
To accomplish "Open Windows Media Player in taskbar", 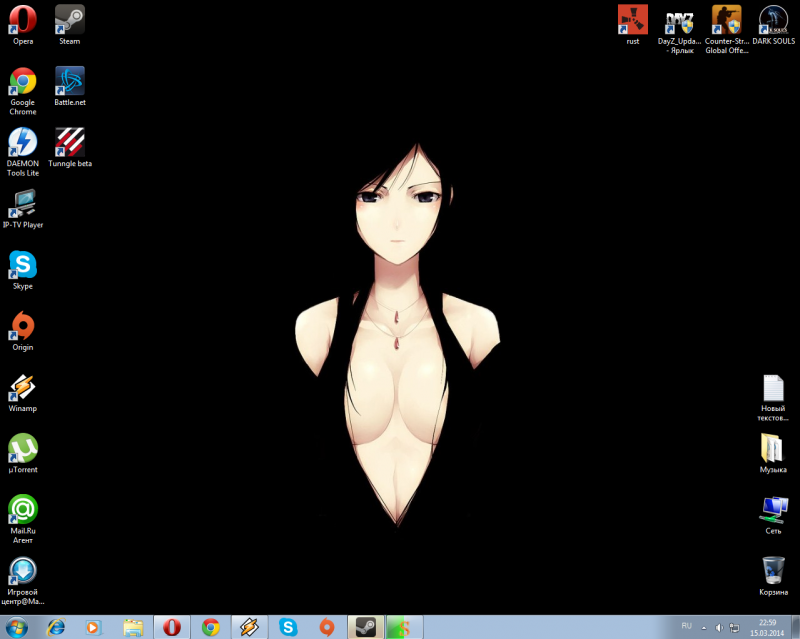I will coord(94,627).
